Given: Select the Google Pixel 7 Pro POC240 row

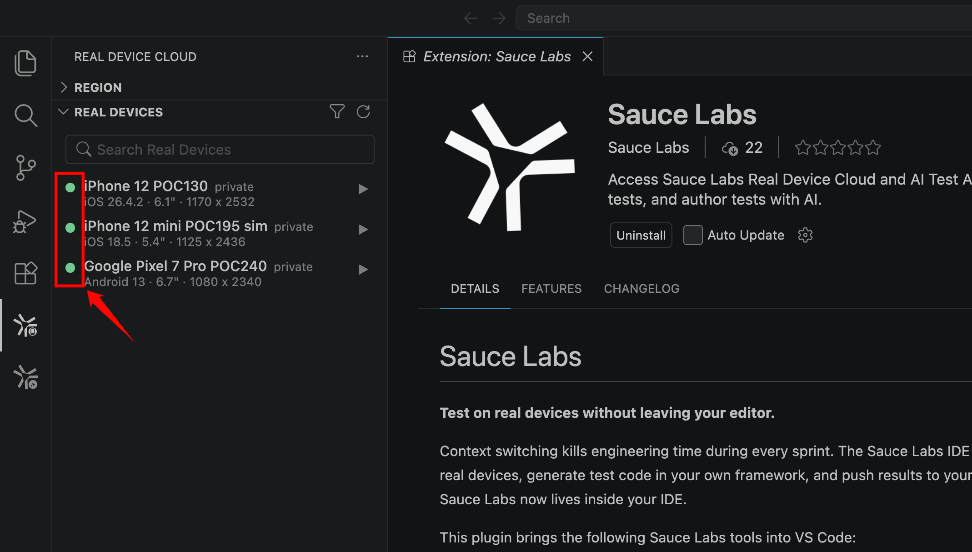Looking at the screenshot, I should 219,274.
